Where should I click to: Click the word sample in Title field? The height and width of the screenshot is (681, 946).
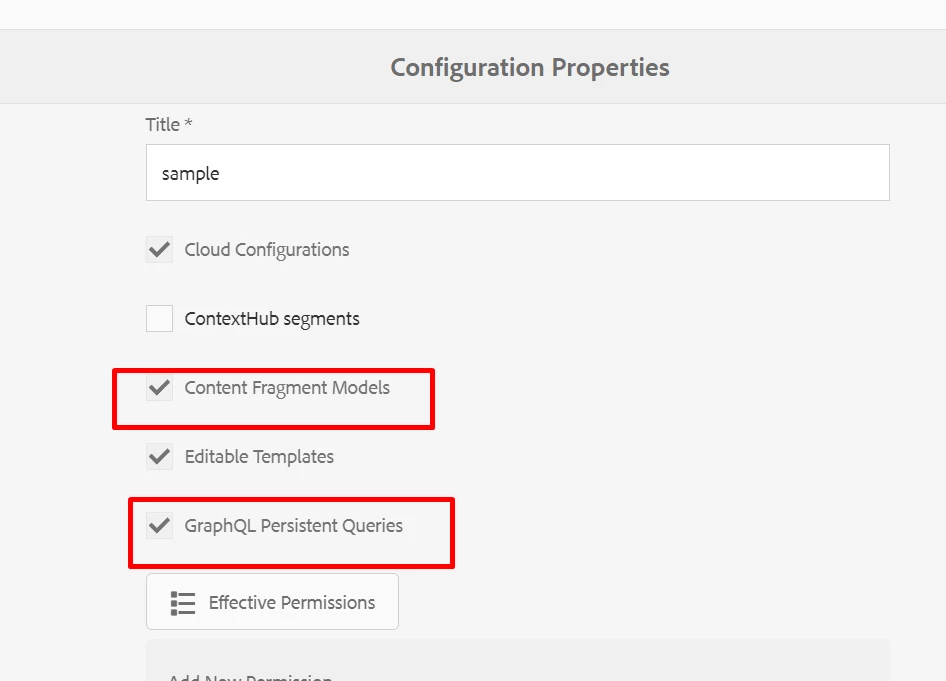point(190,174)
